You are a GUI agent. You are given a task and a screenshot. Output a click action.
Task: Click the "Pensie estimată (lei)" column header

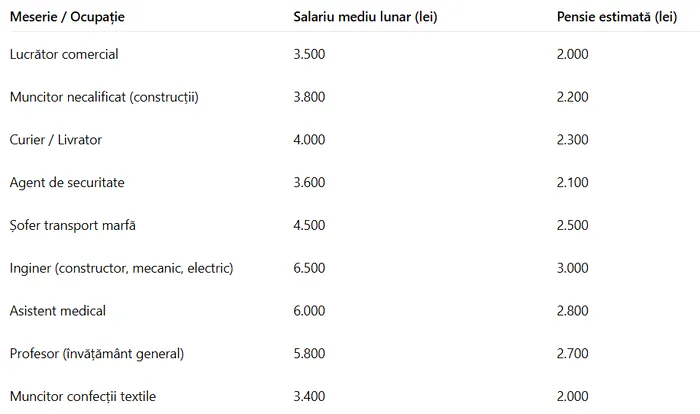[x=616, y=18]
